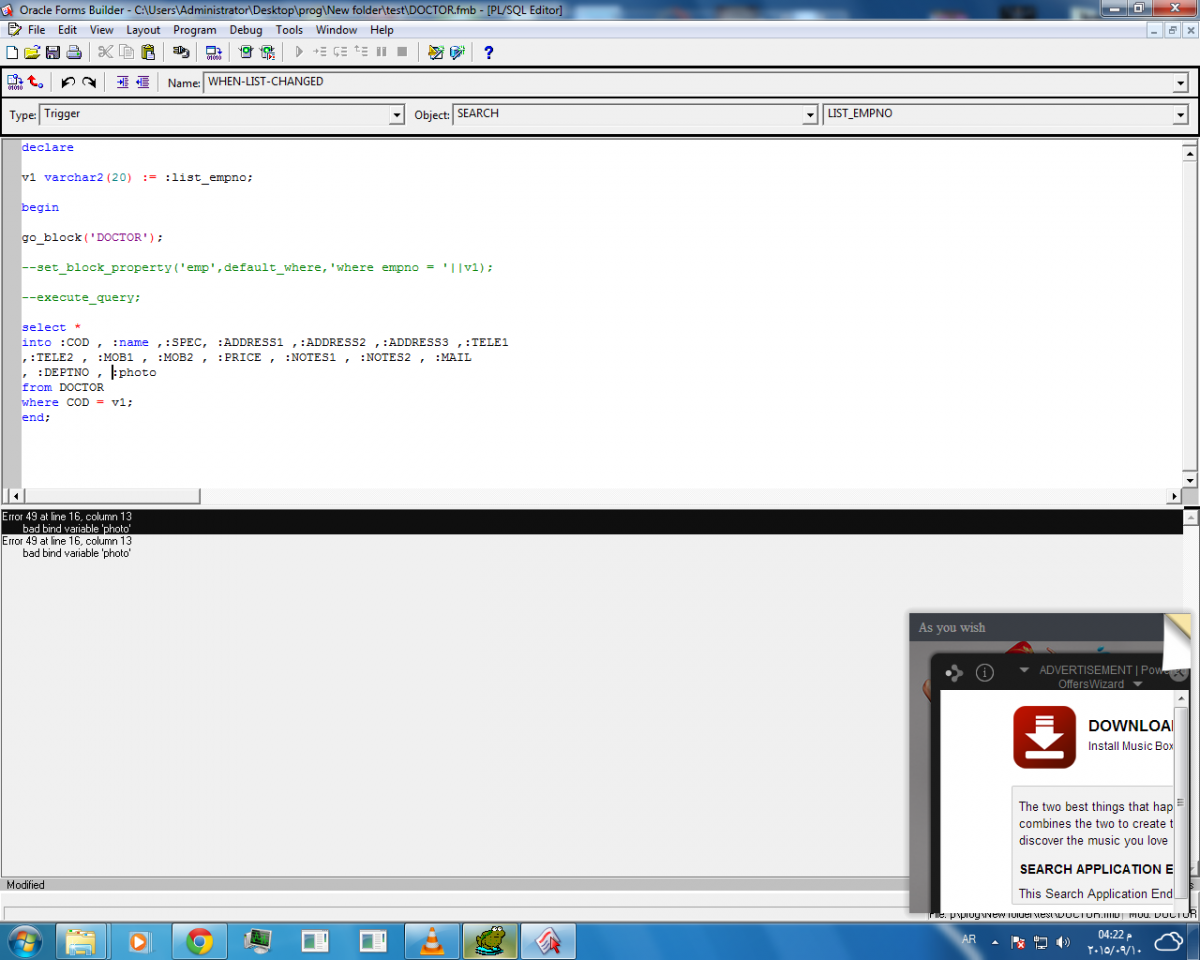This screenshot has height=960, width=1200.
Task: Open the LIST_EMPNO item dropdown
Action: [1180, 115]
